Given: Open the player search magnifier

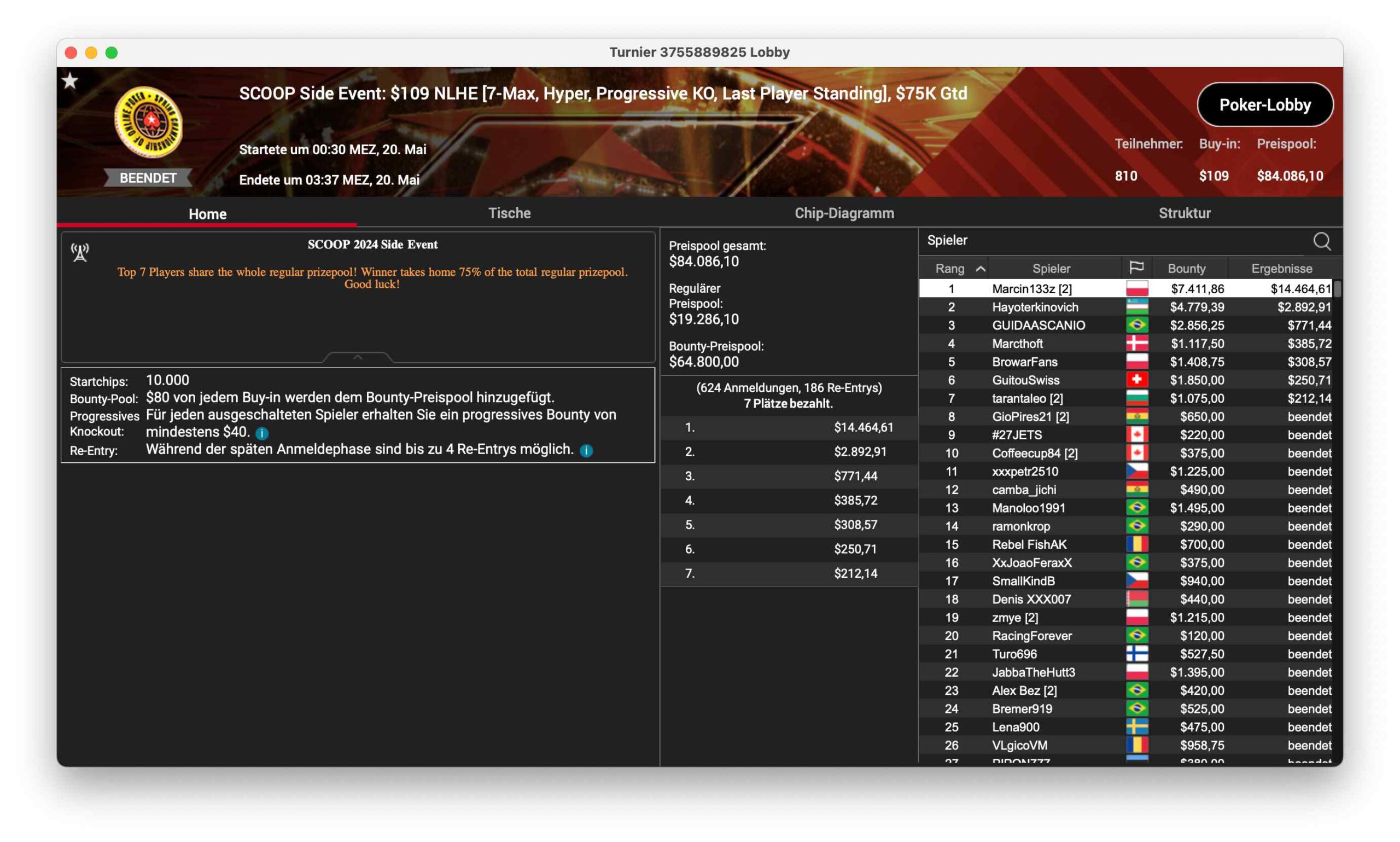Looking at the screenshot, I should [x=1321, y=241].
